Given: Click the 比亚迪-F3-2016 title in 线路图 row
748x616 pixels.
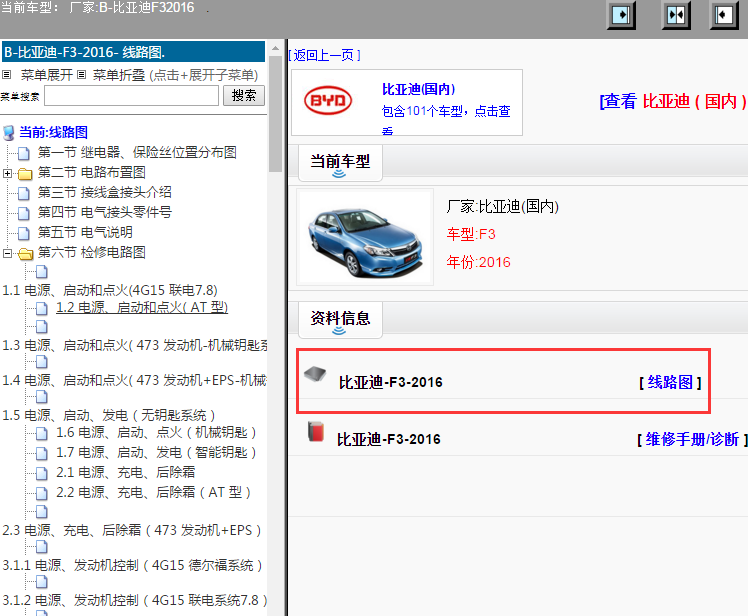Looking at the screenshot, I should 391,382.
